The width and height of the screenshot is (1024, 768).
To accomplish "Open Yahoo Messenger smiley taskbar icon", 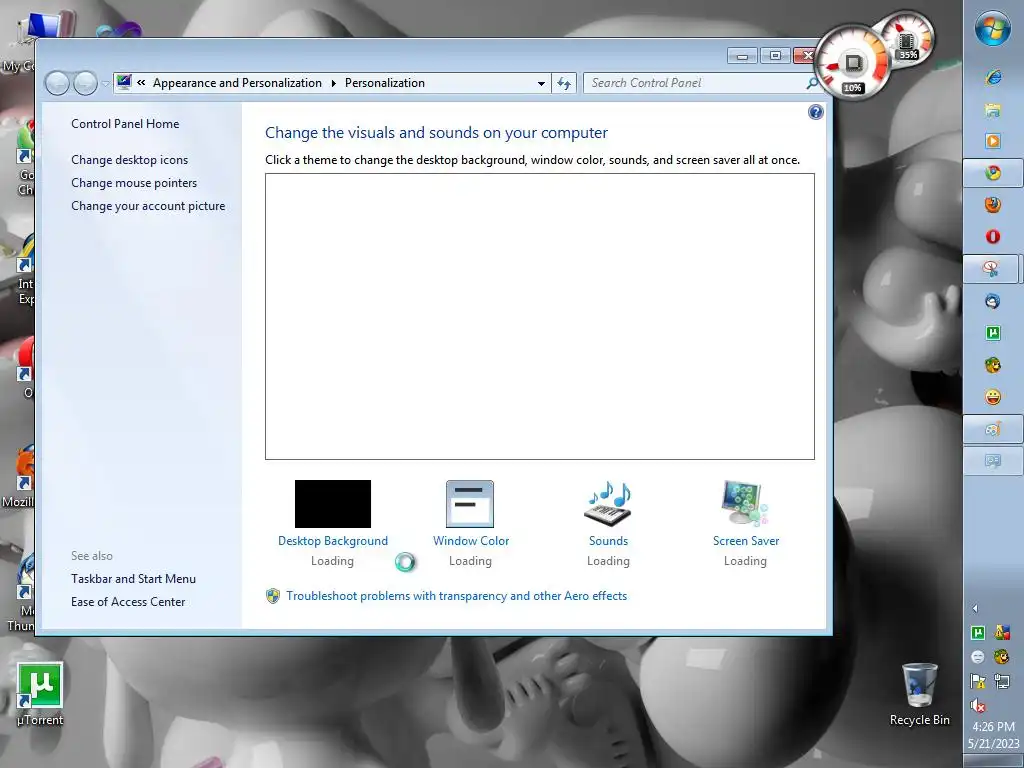I will click(993, 397).
